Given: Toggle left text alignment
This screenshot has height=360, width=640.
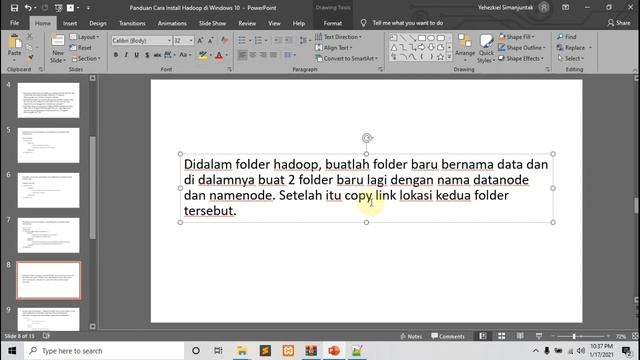Looking at the screenshot, I should point(242,55).
